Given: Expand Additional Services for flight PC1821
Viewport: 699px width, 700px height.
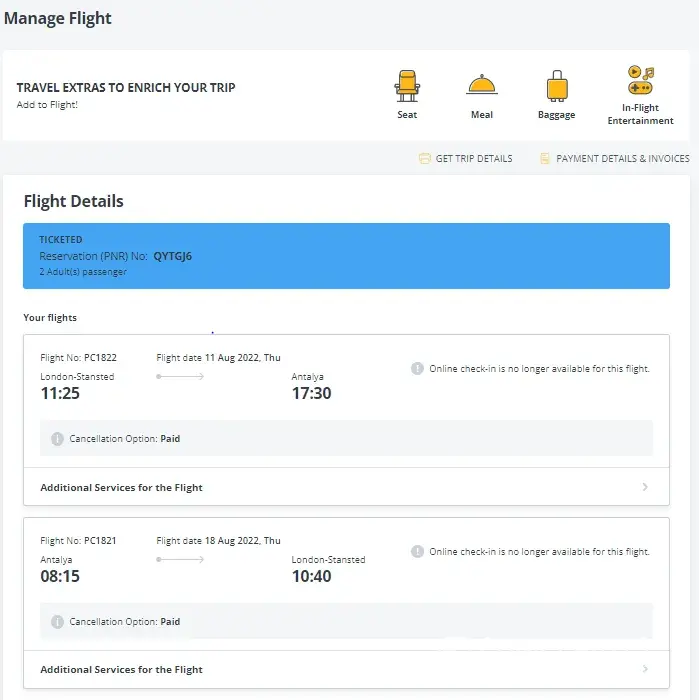Looking at the screenshot, I should click(x=121, y=670).
